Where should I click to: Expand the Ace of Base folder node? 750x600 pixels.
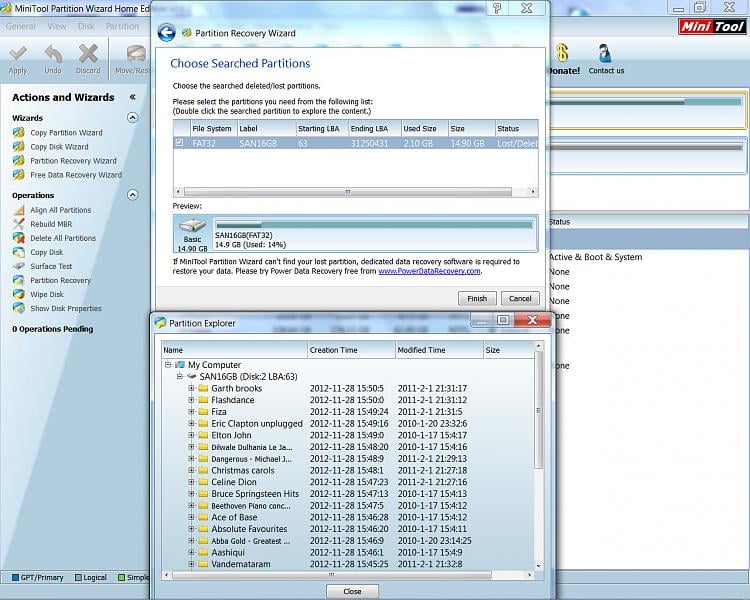(x=191, y=517)
